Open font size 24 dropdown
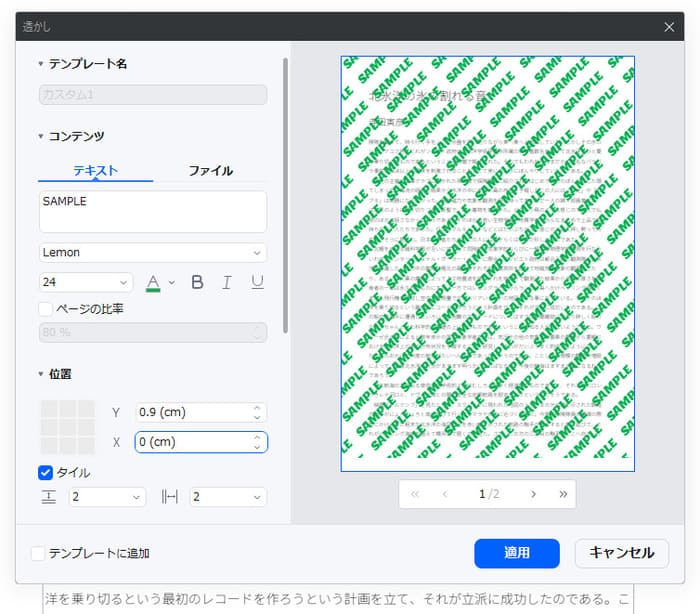The height and width of the screenshot is (614, 700). coord(86,283)
